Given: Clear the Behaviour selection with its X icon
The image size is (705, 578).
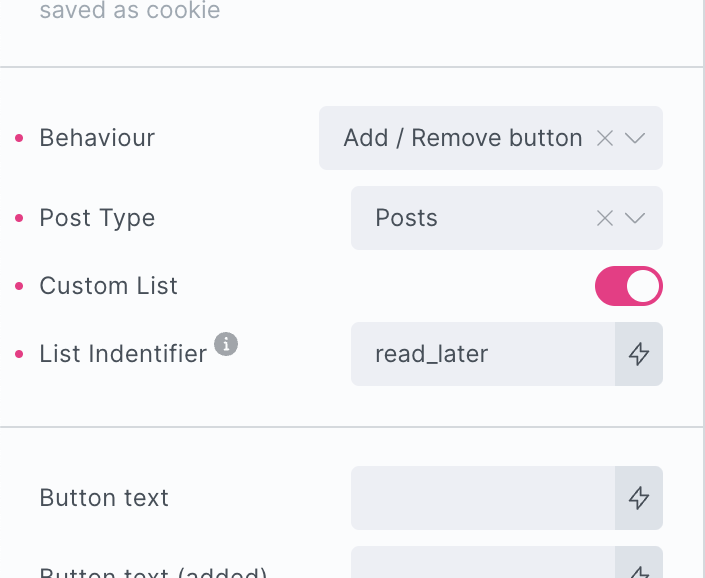Looking at the screenshot, I should tap(604, 138).
